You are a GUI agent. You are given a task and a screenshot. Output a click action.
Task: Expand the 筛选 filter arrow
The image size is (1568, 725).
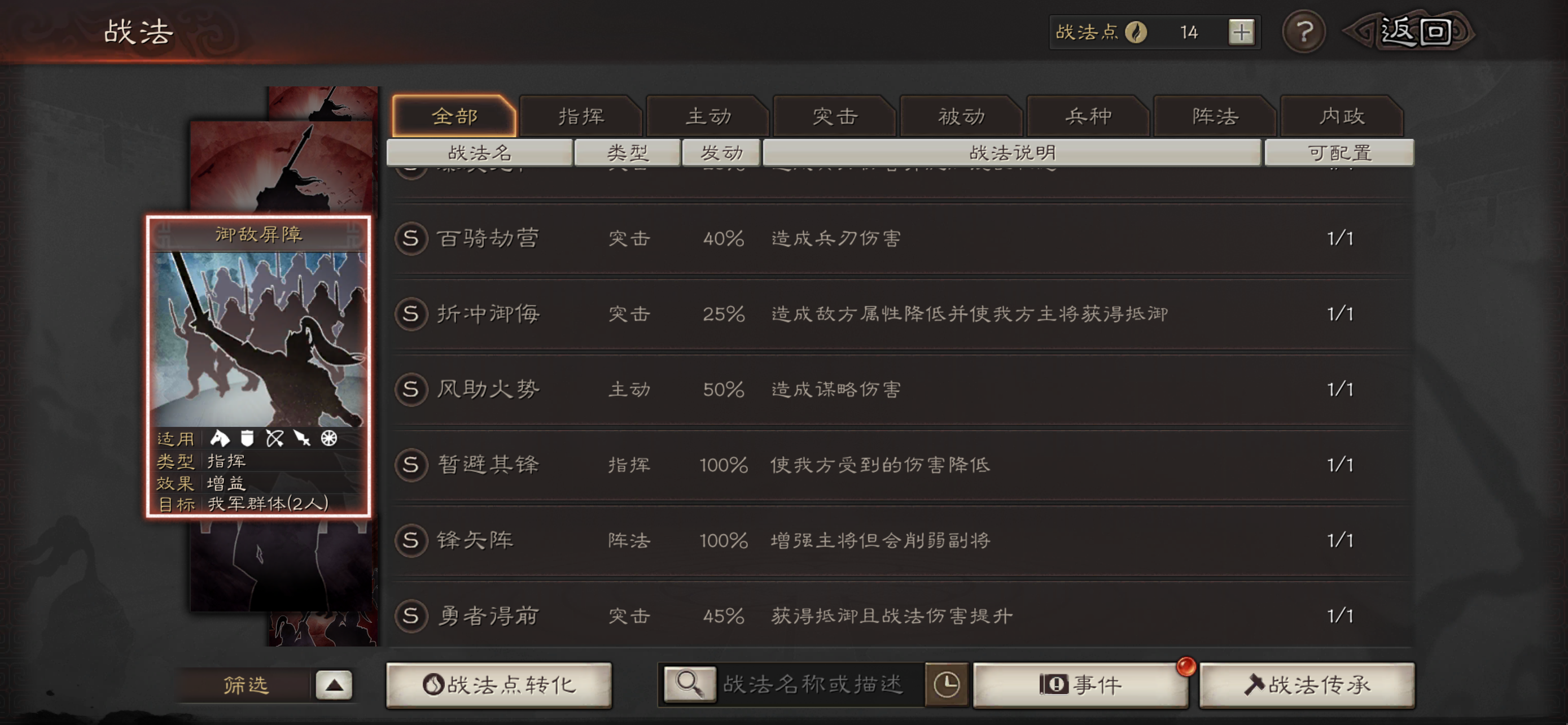(x=334, y=685)
